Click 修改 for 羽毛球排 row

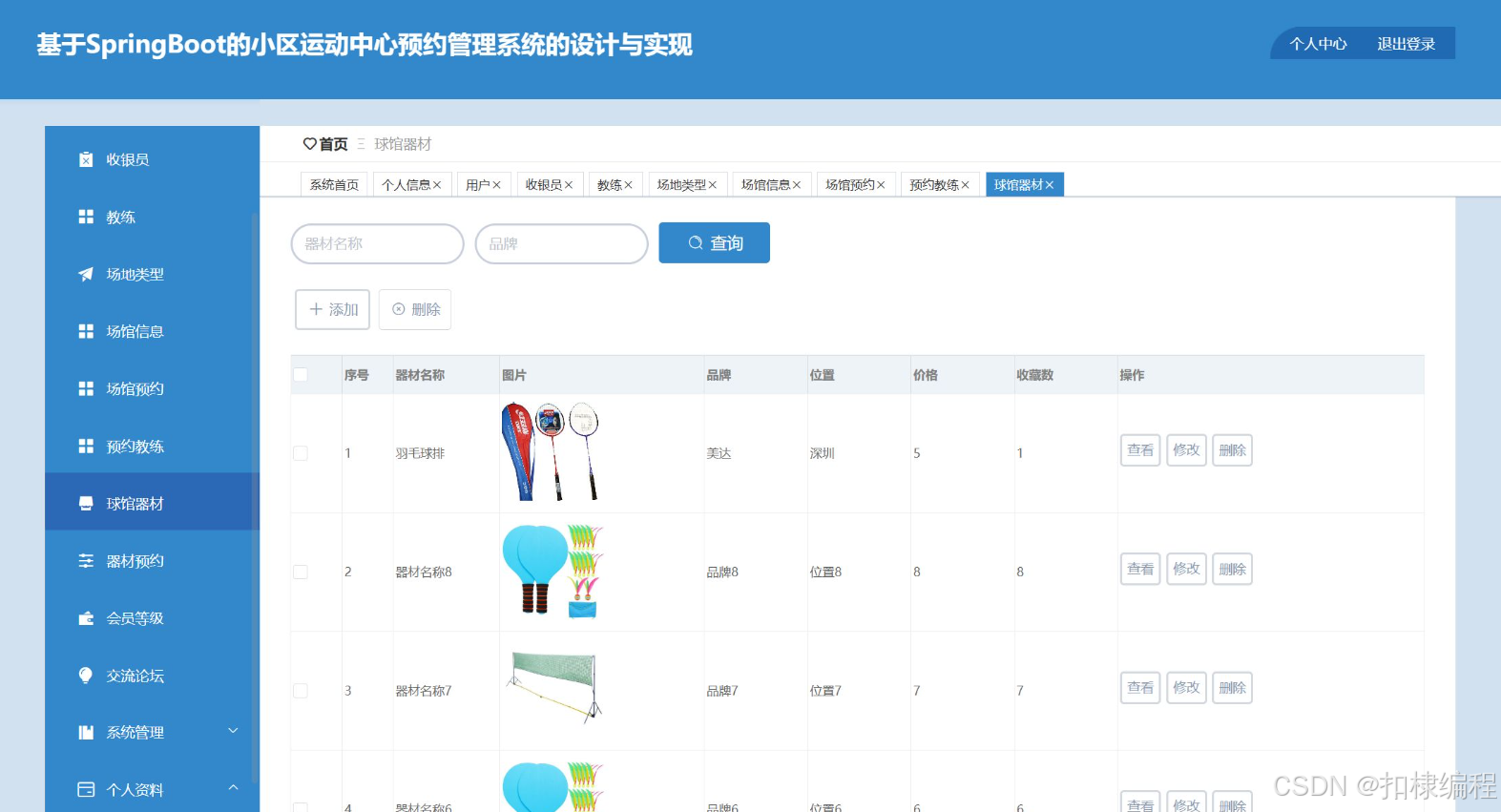pyautogui.click(x=1186, y=450)
